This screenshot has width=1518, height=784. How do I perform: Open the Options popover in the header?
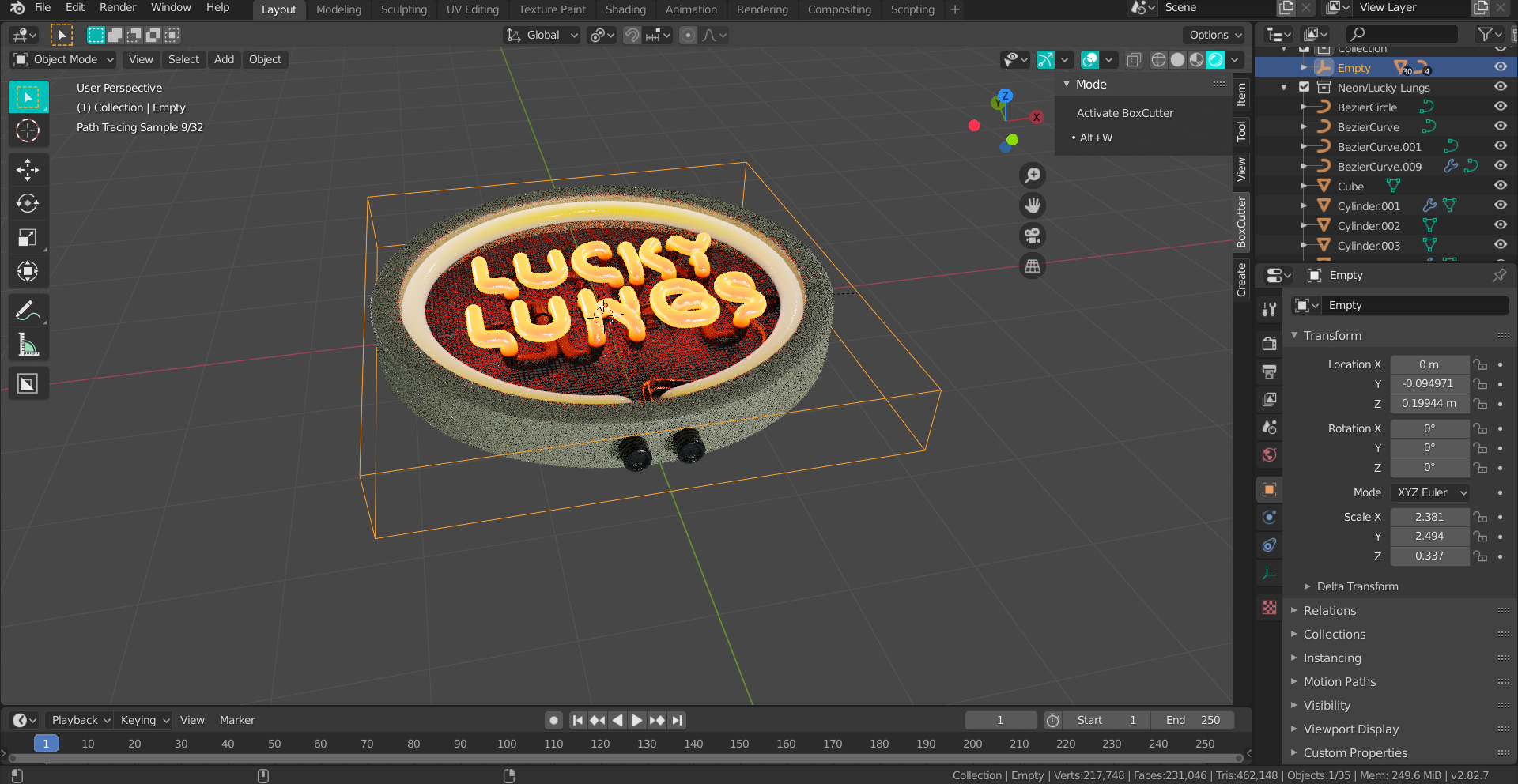click(1214, 35)
